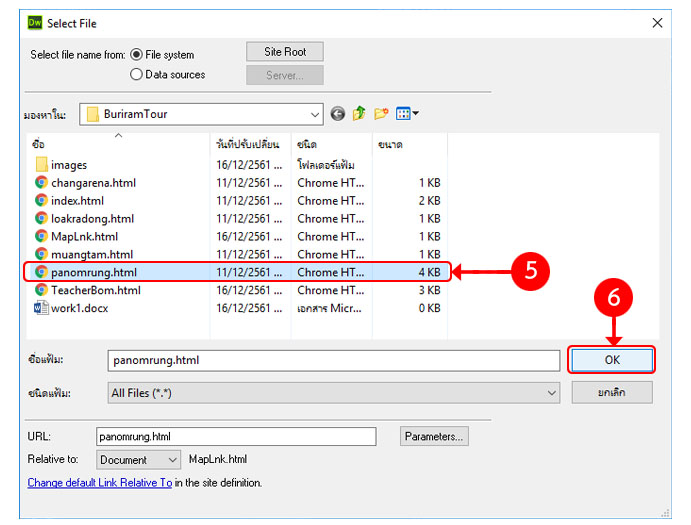Expand the BuriramTour folder location dropdown

[x=315, y=114]
